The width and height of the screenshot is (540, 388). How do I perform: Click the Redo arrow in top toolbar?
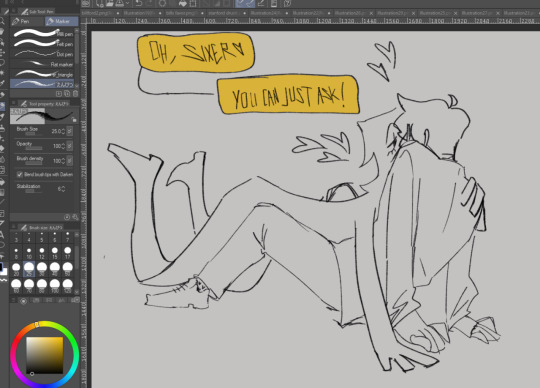[150, 3]
